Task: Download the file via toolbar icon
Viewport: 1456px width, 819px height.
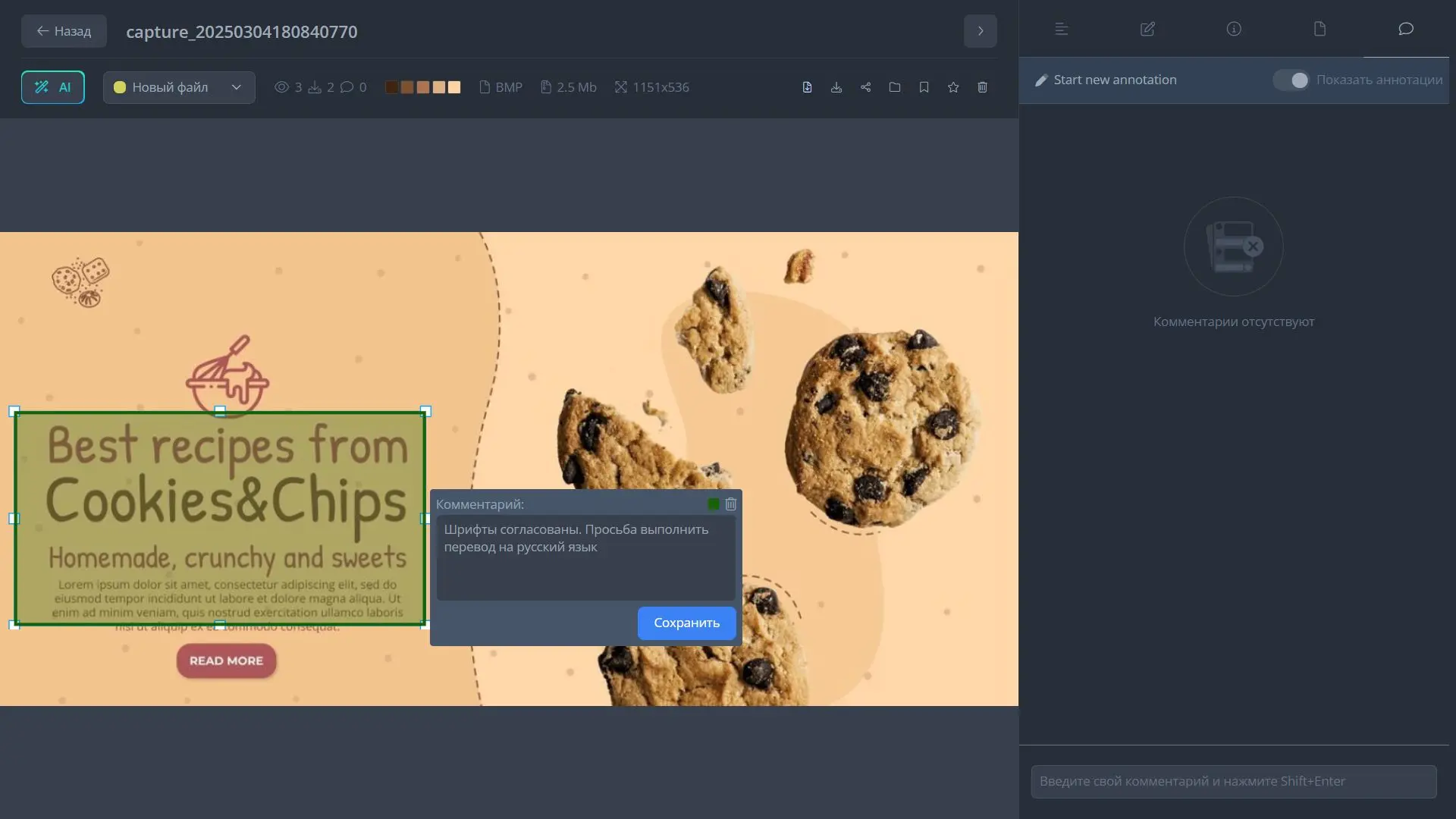Action: coord(836,87)
